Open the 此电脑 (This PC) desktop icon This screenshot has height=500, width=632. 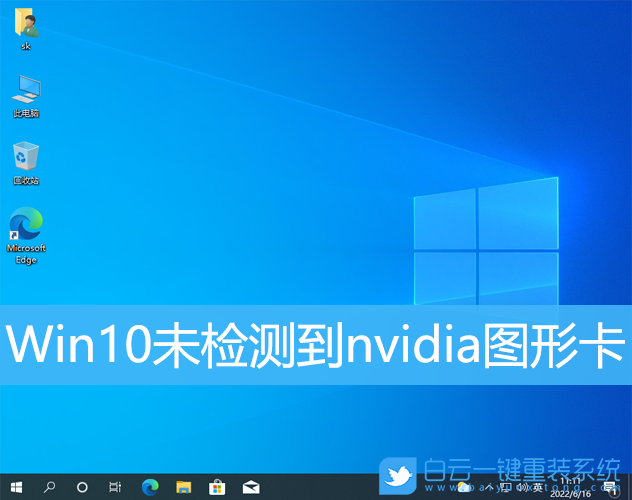26,96
